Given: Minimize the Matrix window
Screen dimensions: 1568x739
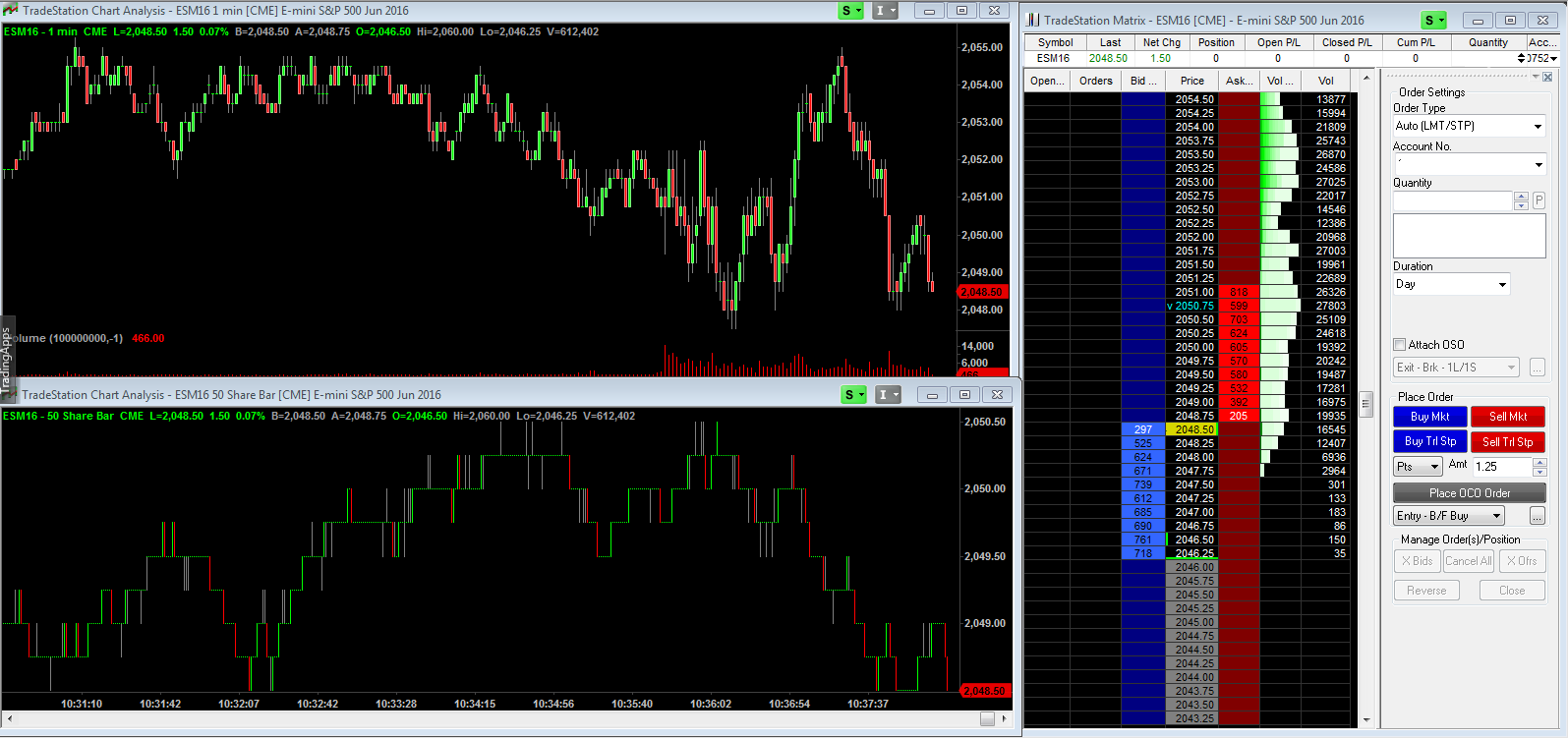Looking at the screenshot, I should [1478, 21].
